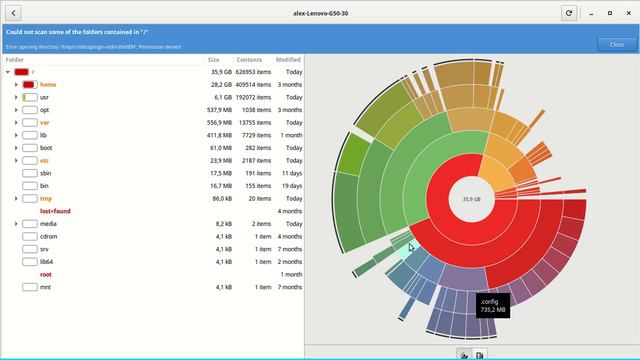
Task: Expand the tmp folder
Action: pos(16,198)
